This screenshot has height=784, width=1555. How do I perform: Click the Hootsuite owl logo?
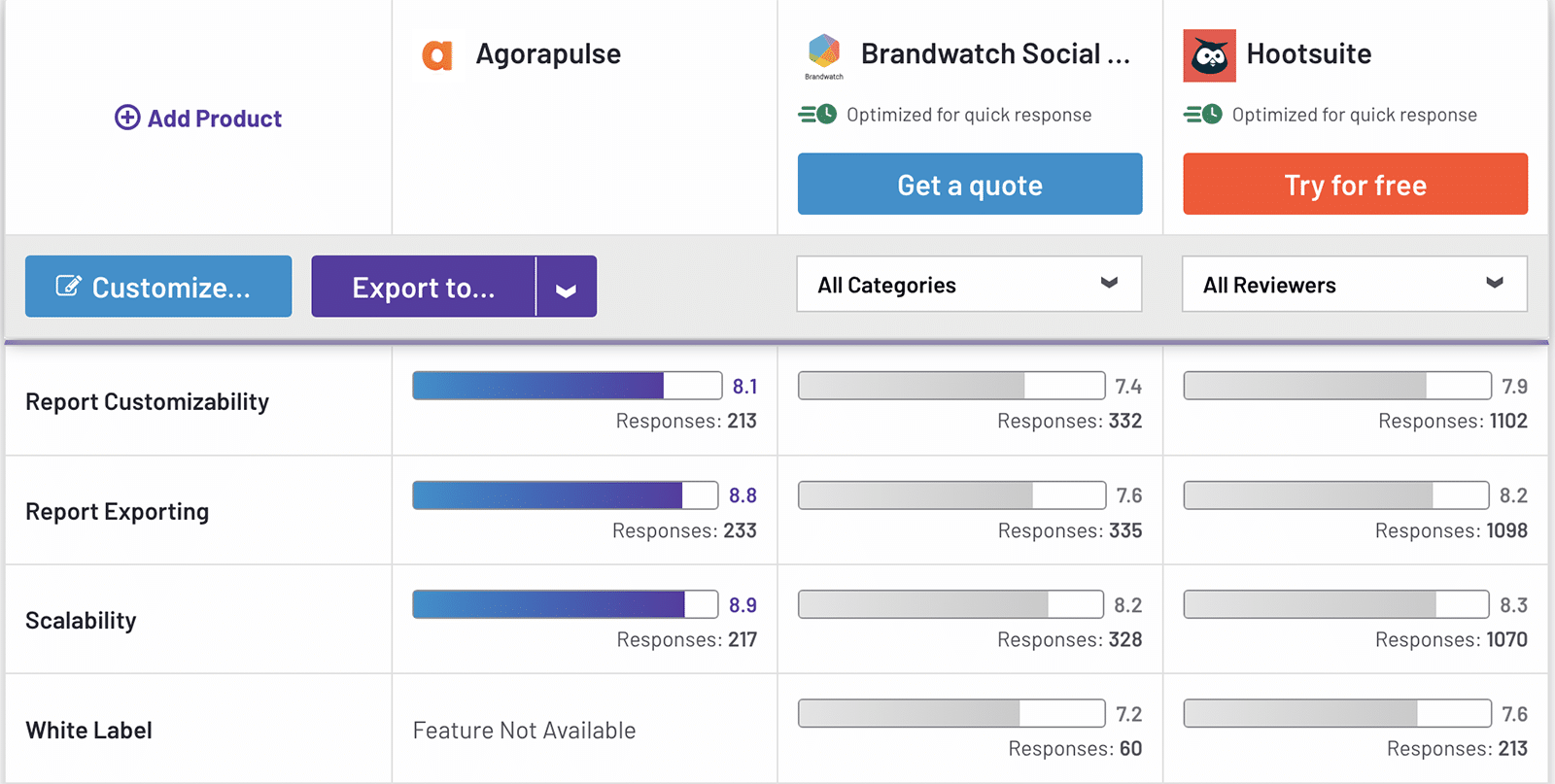(1209, 55)
